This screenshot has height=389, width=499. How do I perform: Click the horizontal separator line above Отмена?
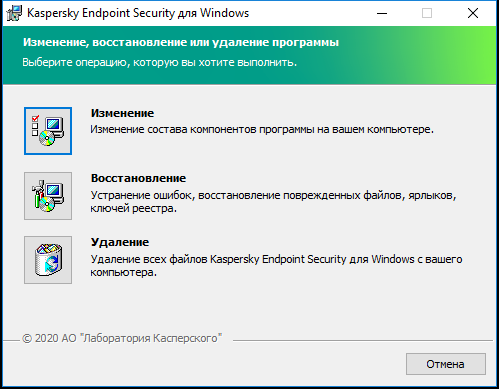(x=363, y=340)
